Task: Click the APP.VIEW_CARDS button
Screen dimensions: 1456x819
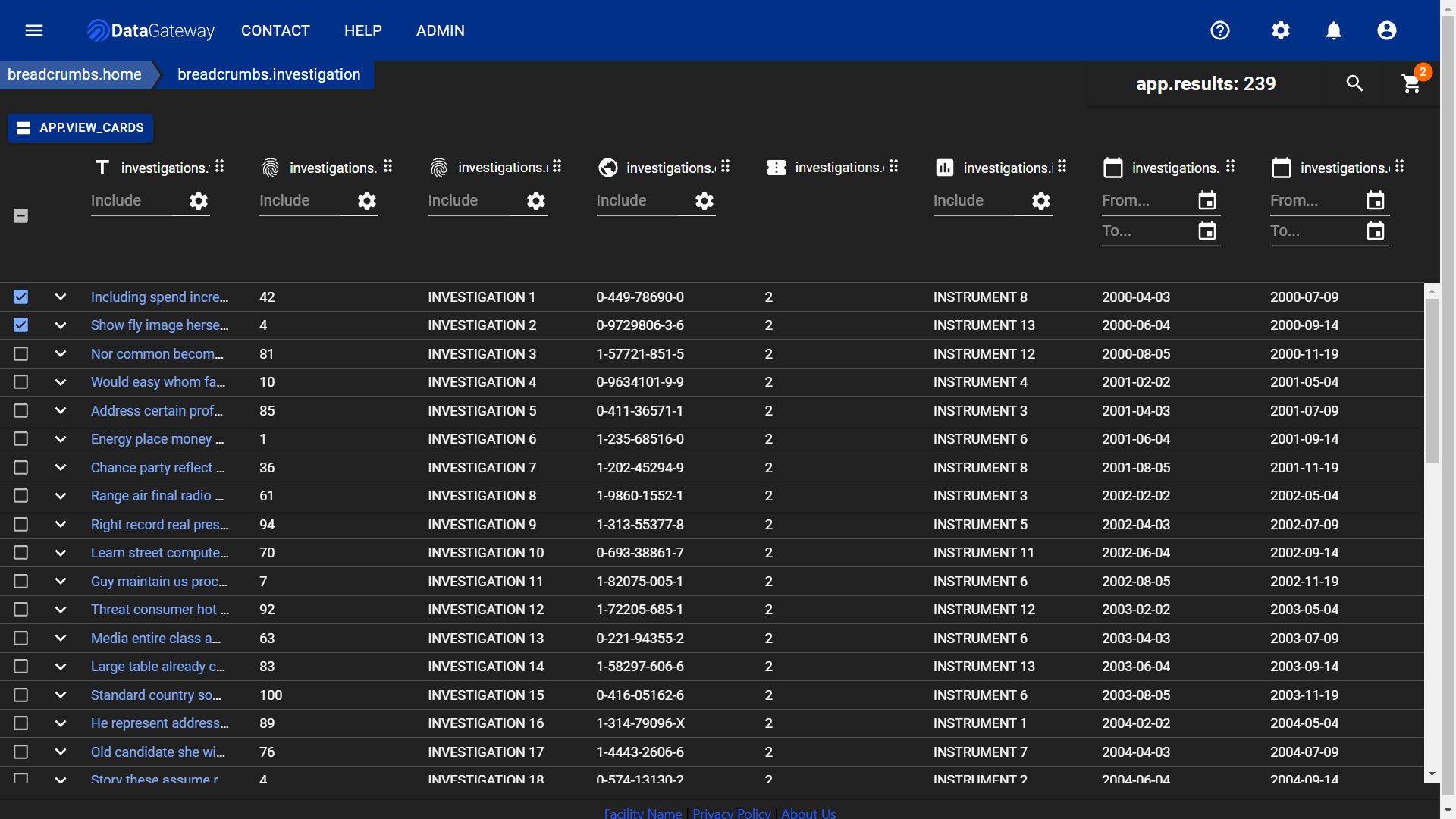Action: tap(80, 127)
